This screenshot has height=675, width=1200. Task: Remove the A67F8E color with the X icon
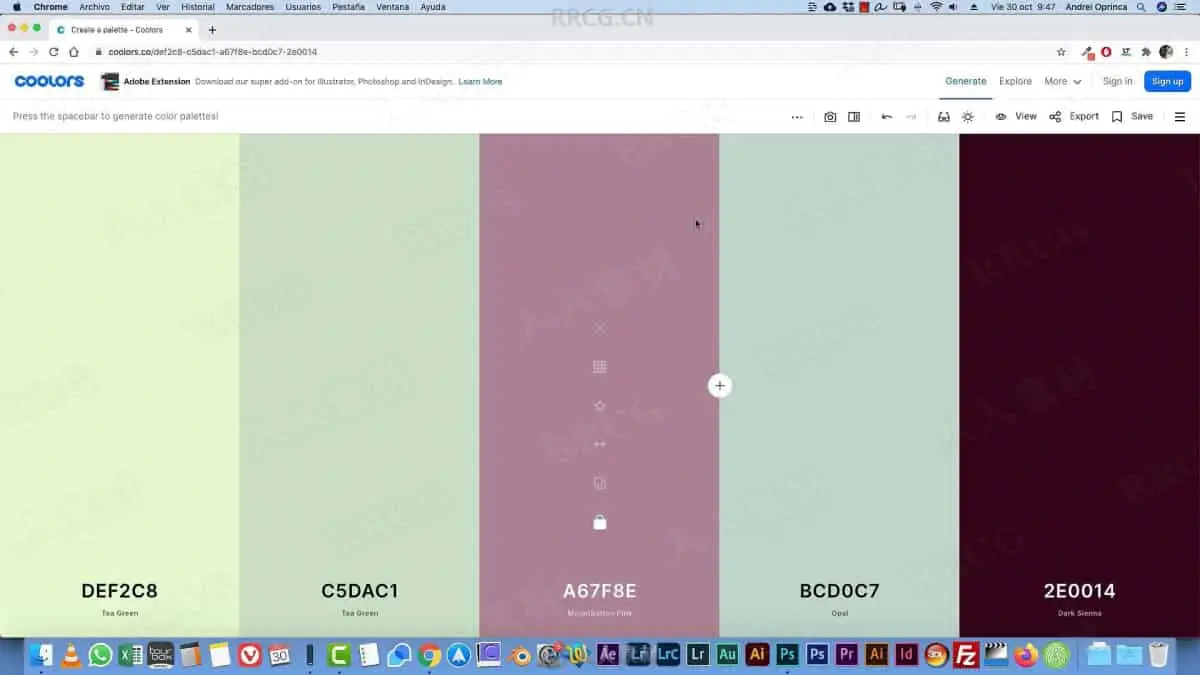(600, 328)
